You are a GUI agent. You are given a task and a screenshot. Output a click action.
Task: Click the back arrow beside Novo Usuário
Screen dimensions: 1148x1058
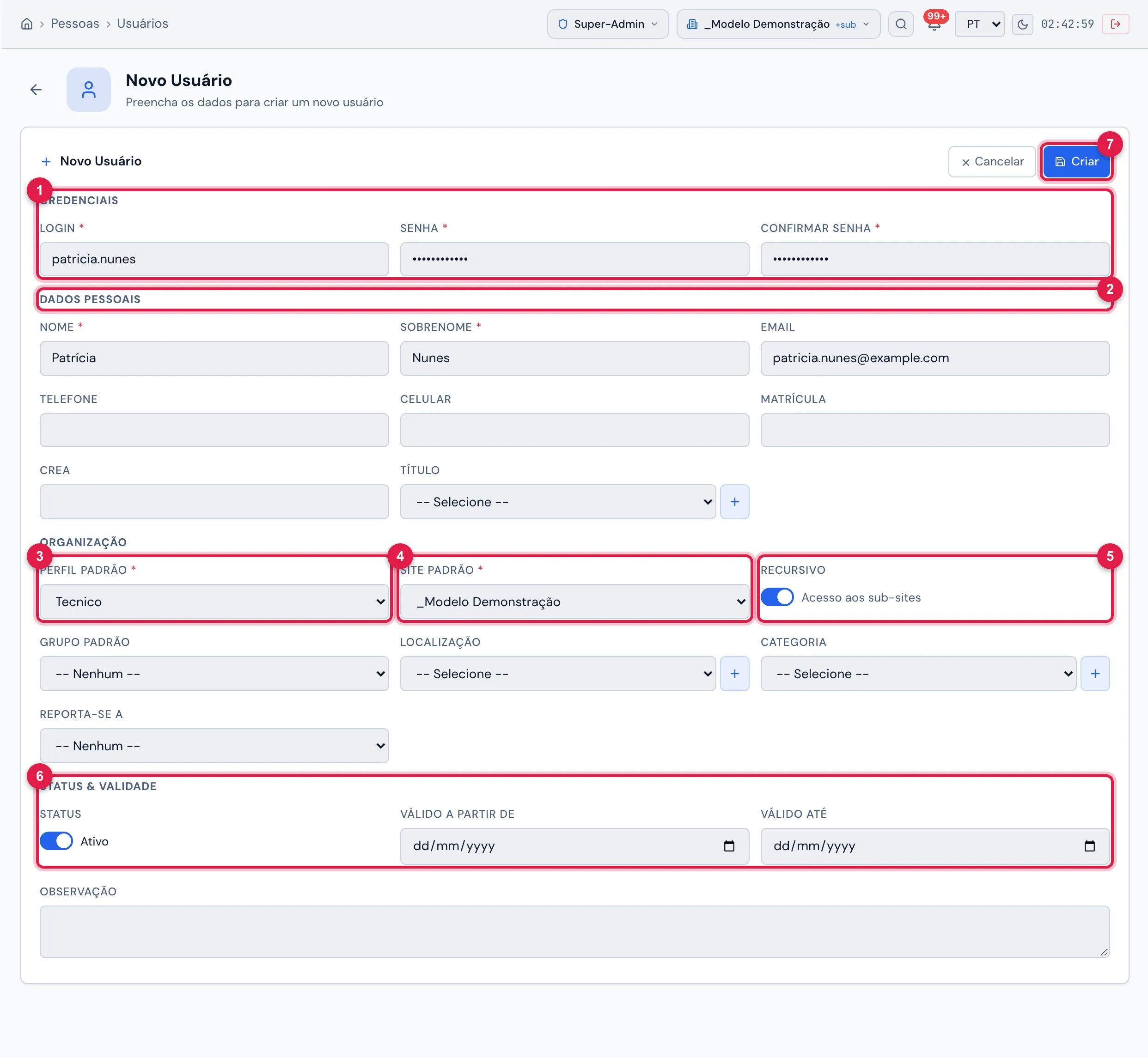(x=36, y=90)
